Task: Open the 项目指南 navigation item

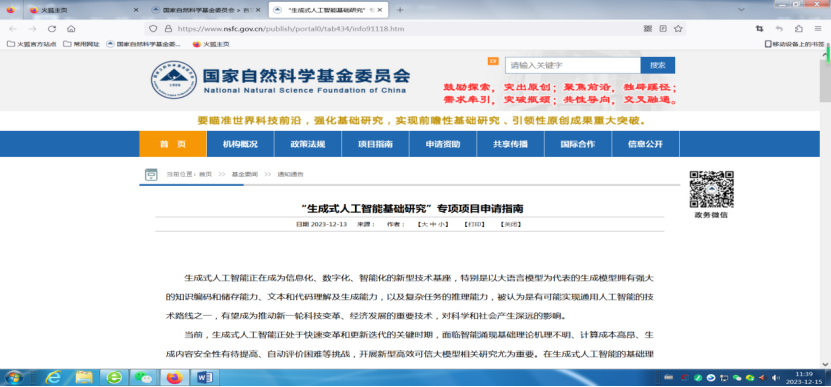Action: coord(375,144)
